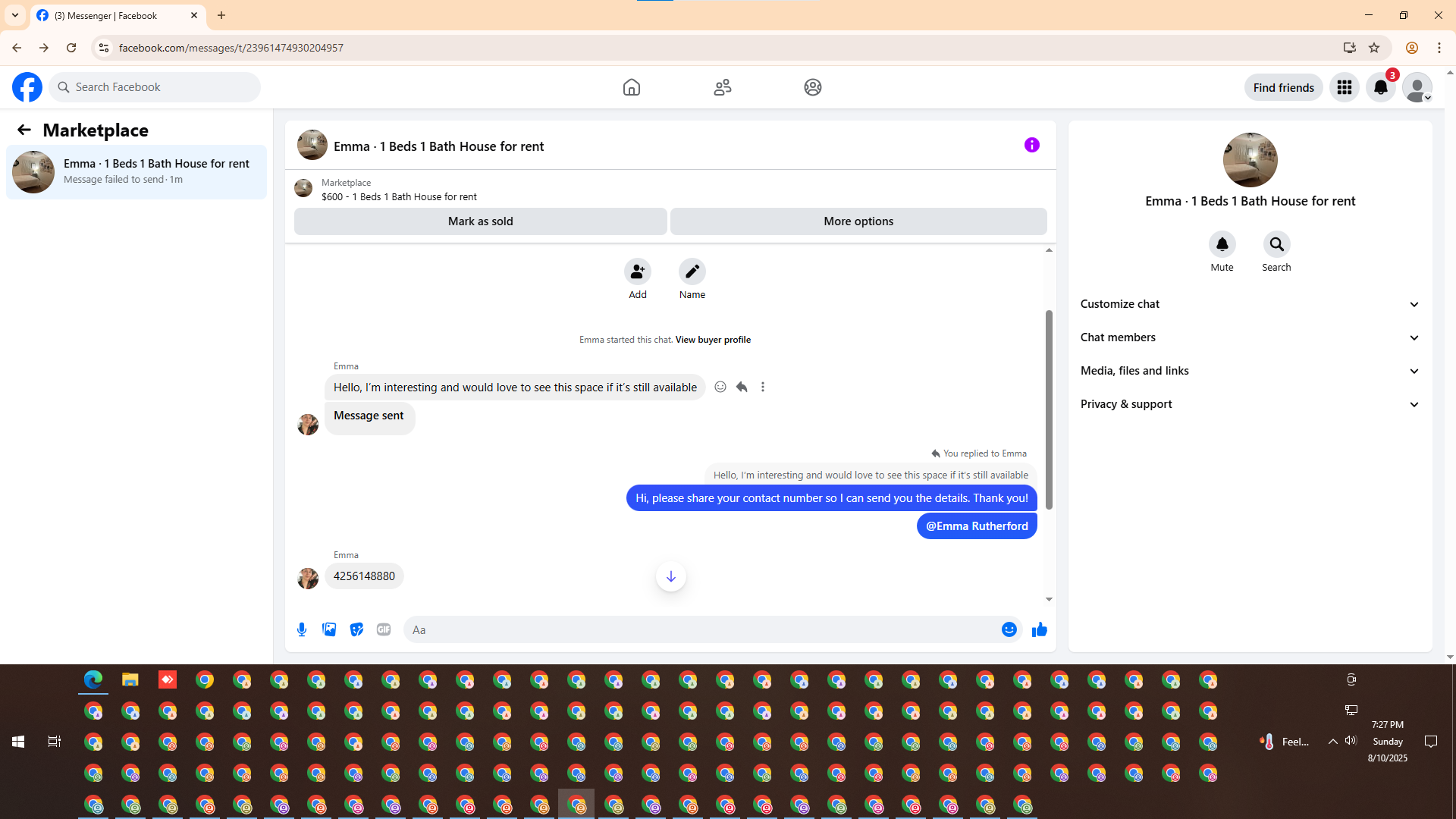
Task: Open View buyer profile link
Action: [713, 340]
